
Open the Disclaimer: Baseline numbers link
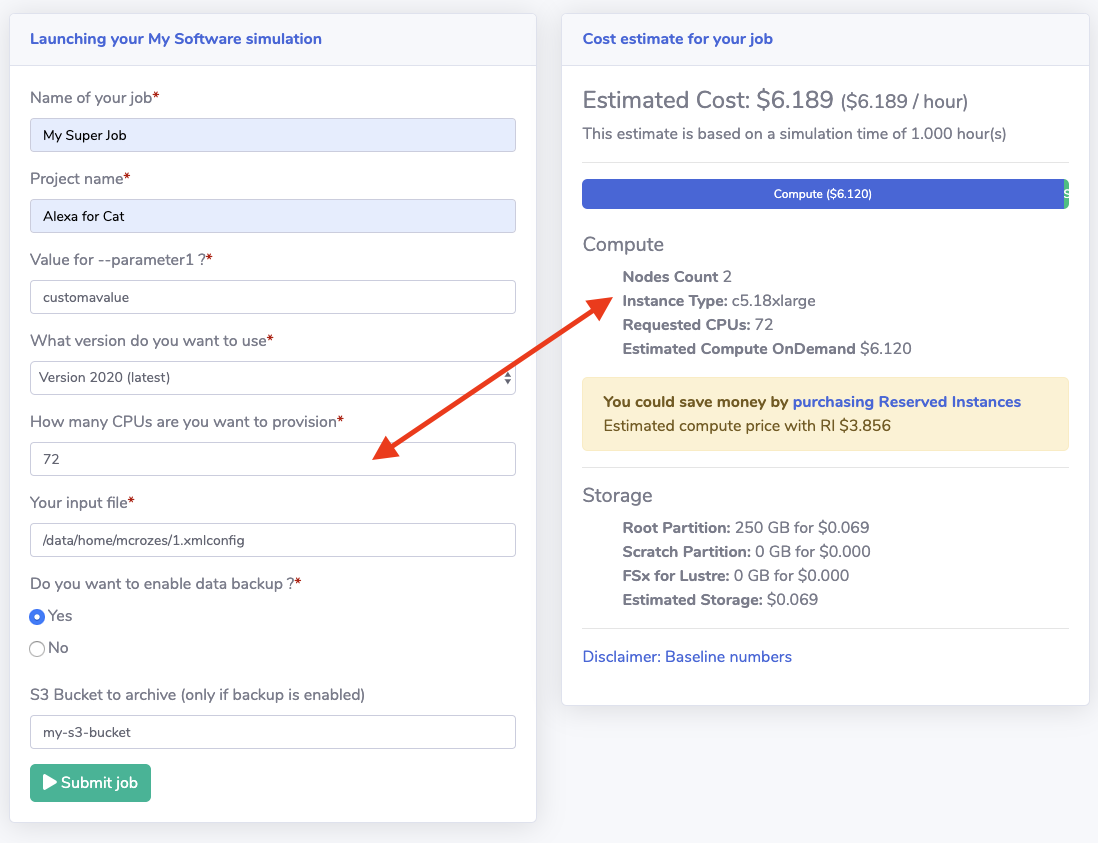(687, 657)
